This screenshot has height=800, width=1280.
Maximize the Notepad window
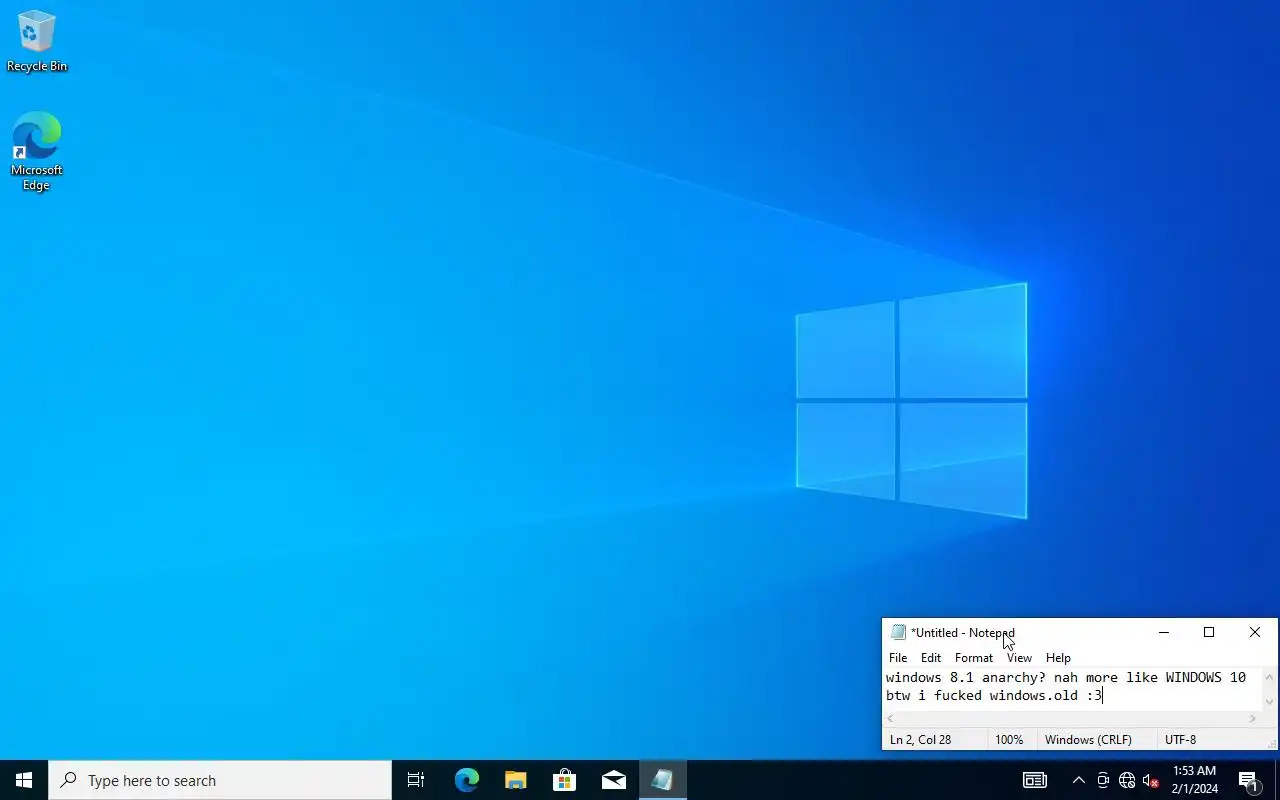pos(1209,632)
